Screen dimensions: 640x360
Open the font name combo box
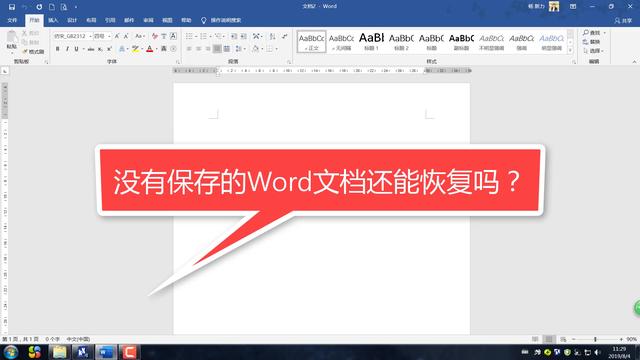coord(72,36)
